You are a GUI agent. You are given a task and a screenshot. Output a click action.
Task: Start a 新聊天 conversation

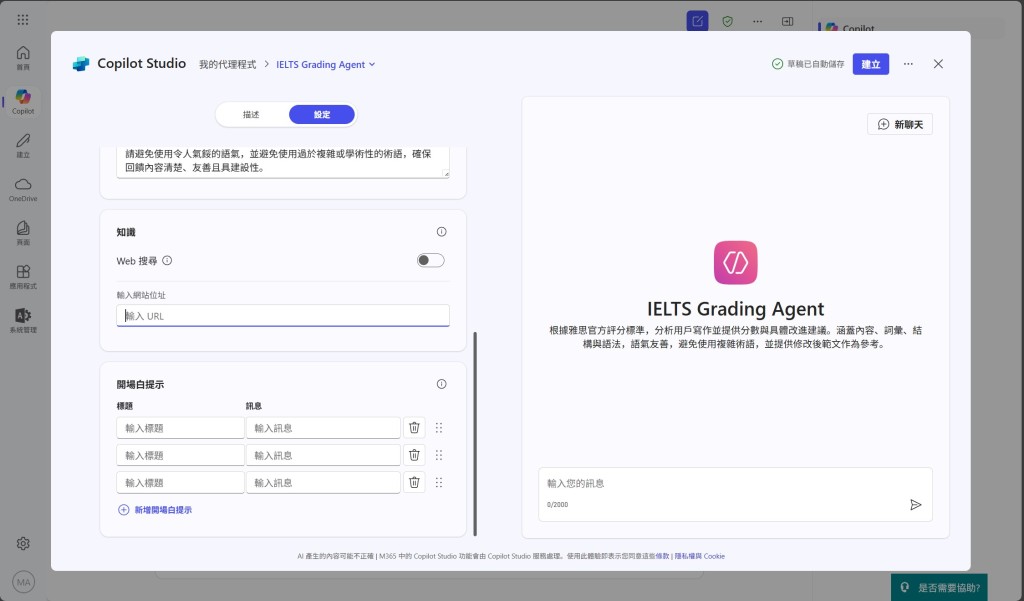click(x=900, y=124)
